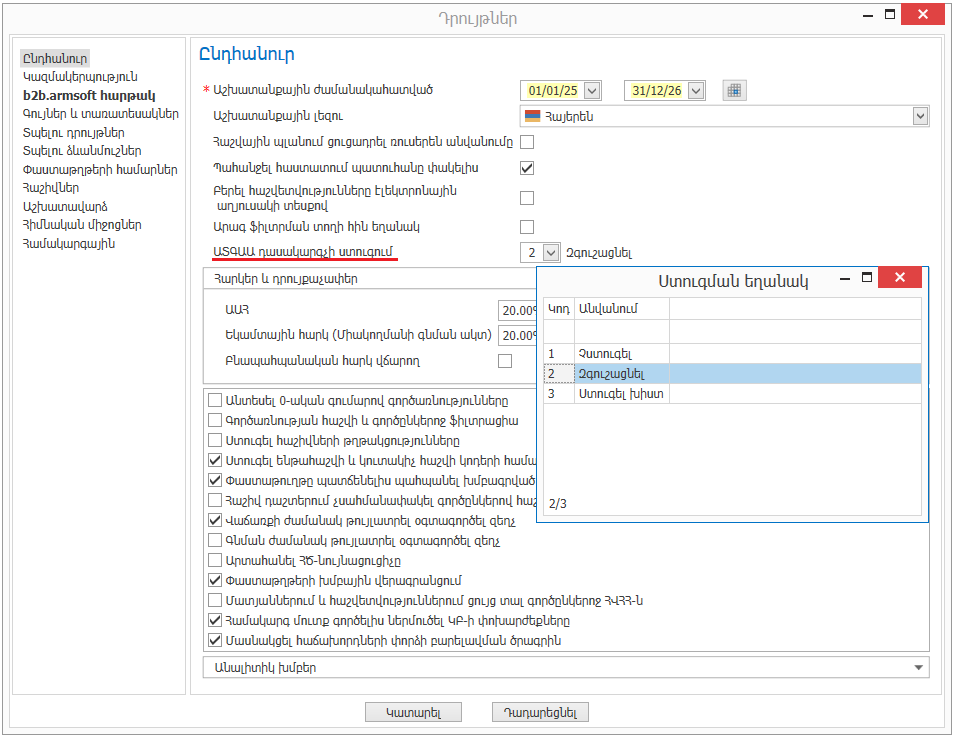Expand the Անալիտիկ խմբեր section
Viewport: 953px width, 737px height.
tap(917, 667)
